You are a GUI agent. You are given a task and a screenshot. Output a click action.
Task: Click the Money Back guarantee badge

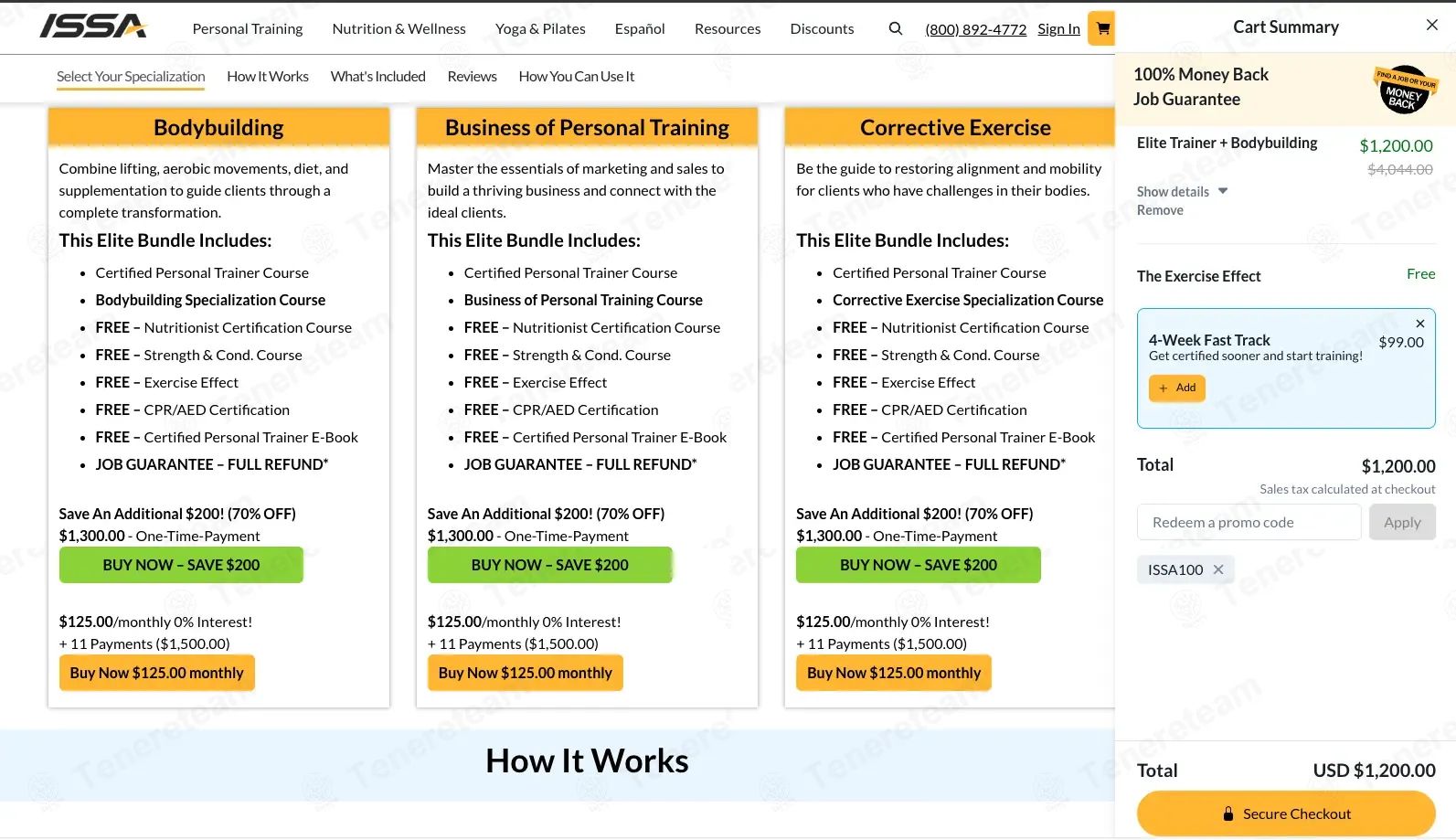click(1404, 90)
